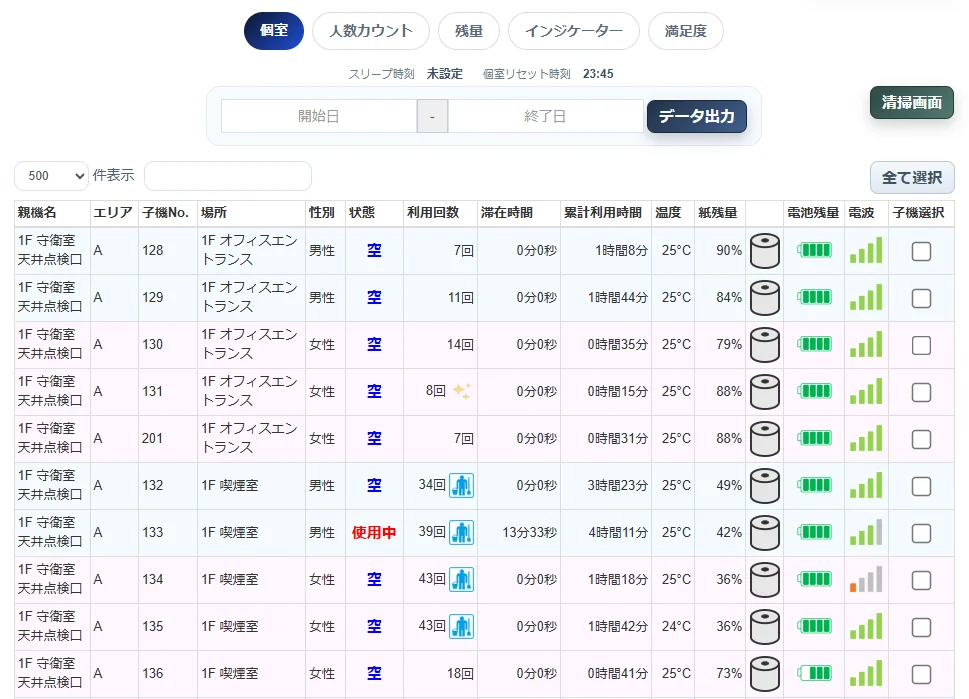Click the weak signal strength icon for unit 134
969x699 pixels.
coord(866,579)
